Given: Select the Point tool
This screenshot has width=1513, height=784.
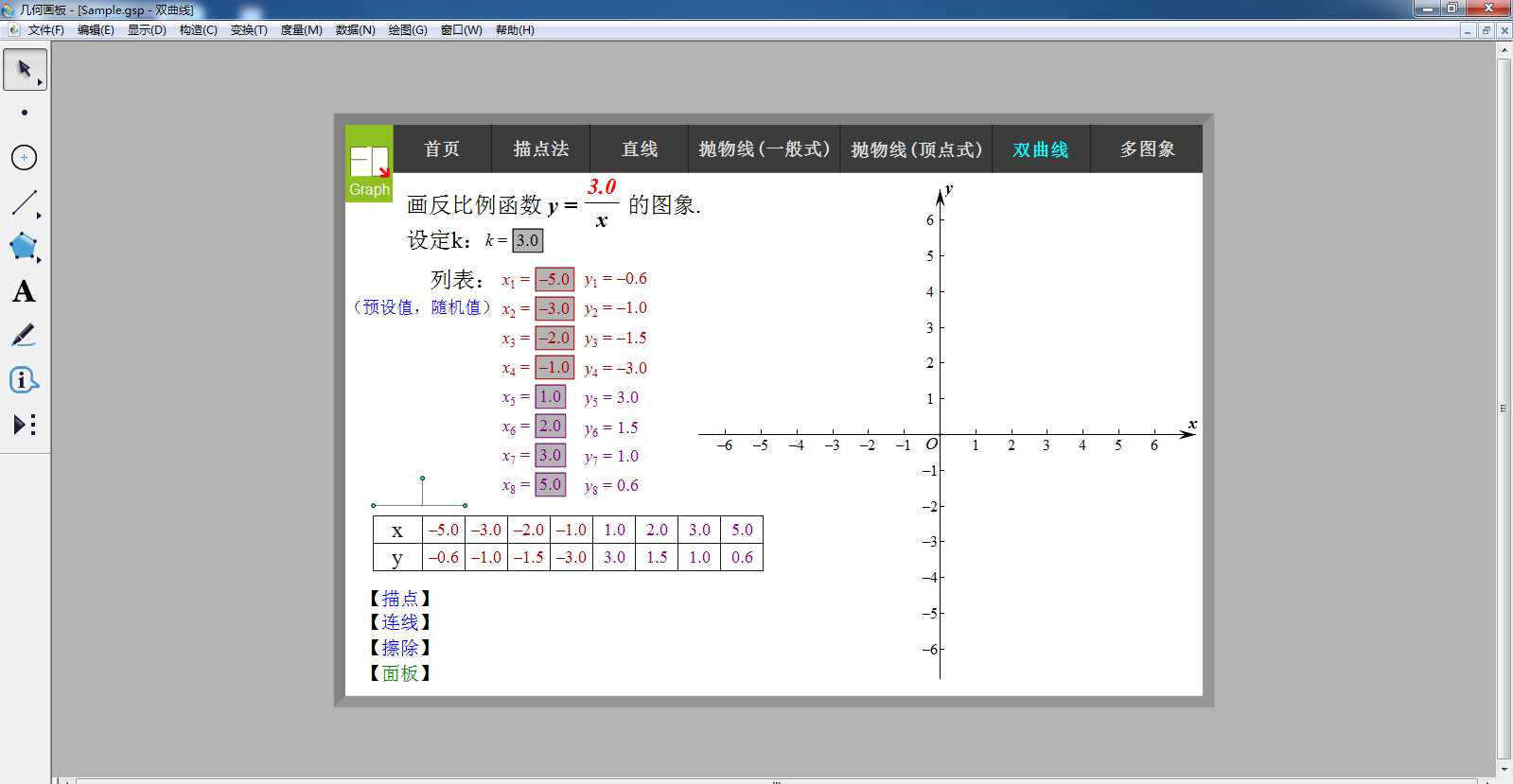Looking at the screenshot, I should point(25,113).
